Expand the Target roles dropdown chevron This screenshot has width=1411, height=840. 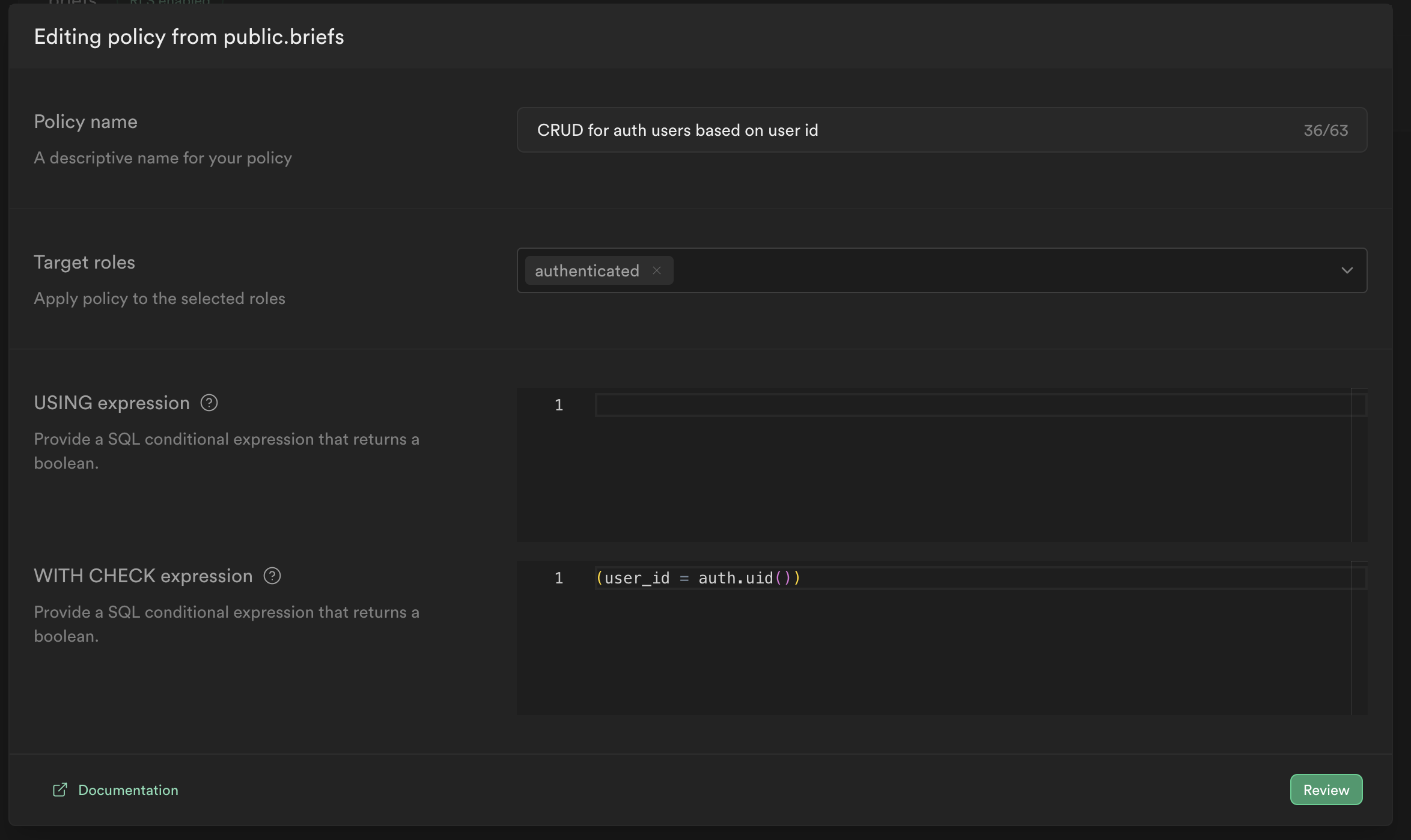[1347, 270]
